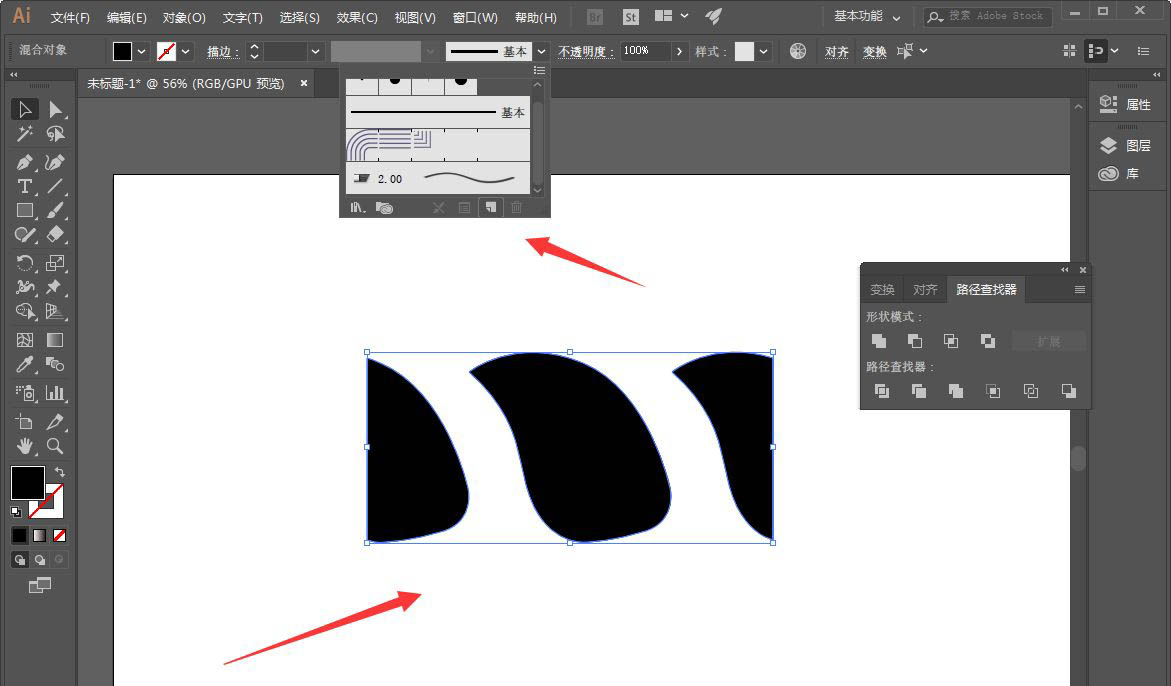The height and width of the screenshot is (686, 1171).
Task: Swap fill and stroke colors
Action: pos(59,472)
